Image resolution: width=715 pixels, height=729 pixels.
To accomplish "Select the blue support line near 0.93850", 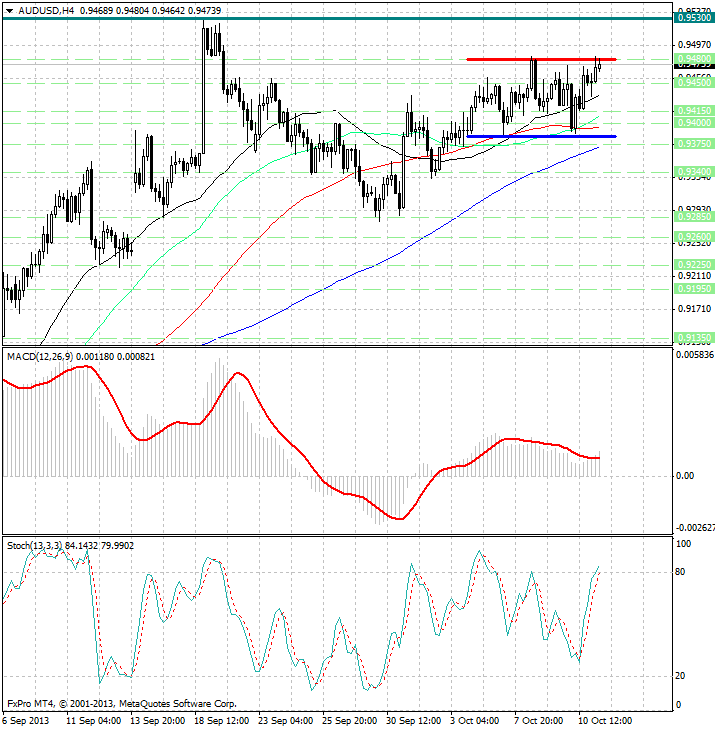I will tap(541, 136).
